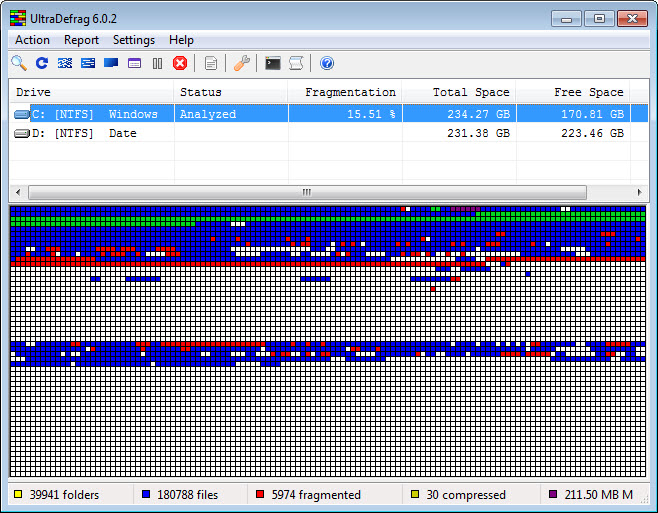Open the Settings menu
The width and height of the screenshot is (658, 513).
pyautogui.click(x=133, y=40)
